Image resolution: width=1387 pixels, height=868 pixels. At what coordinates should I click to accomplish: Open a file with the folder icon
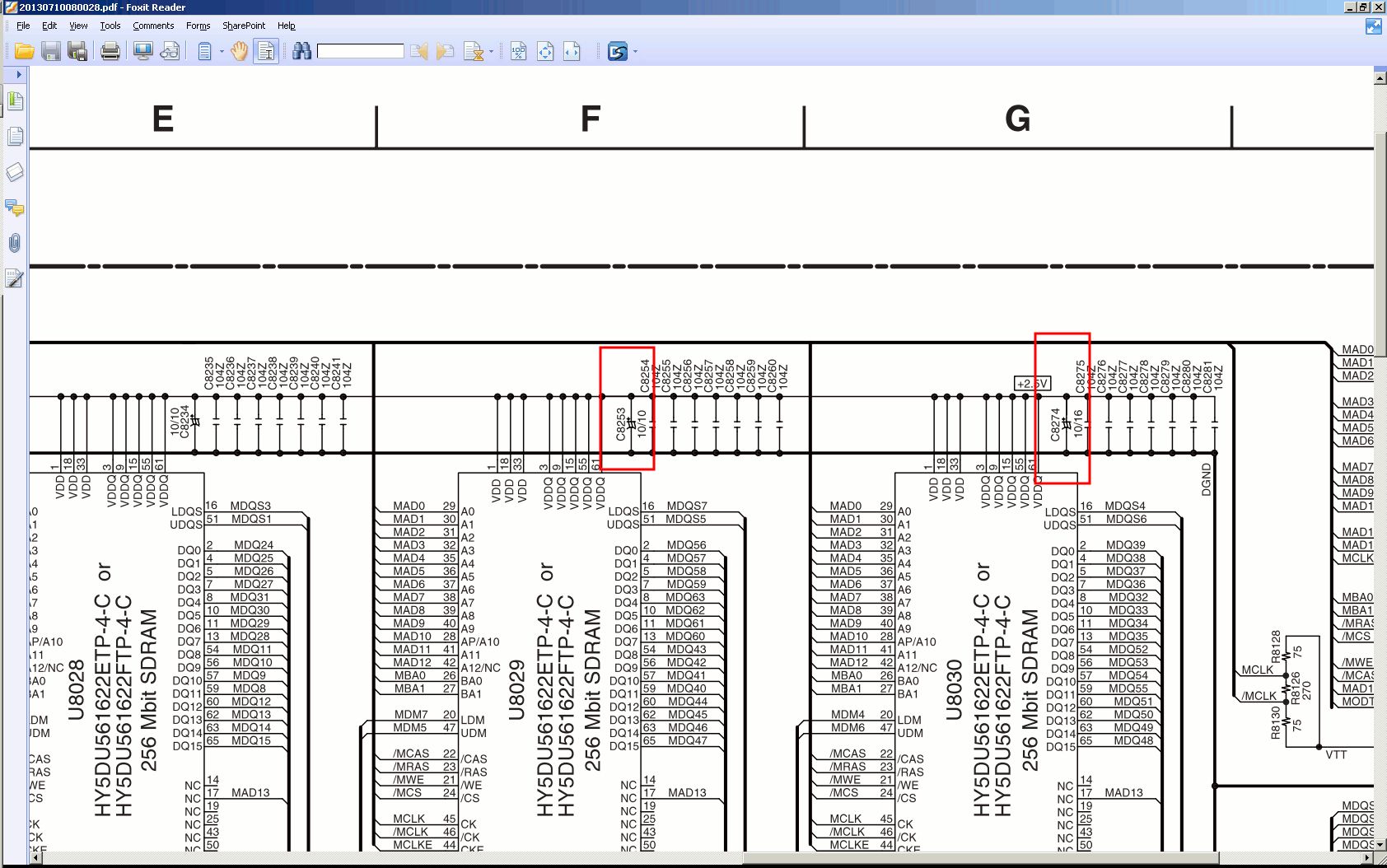coord(25,52)
